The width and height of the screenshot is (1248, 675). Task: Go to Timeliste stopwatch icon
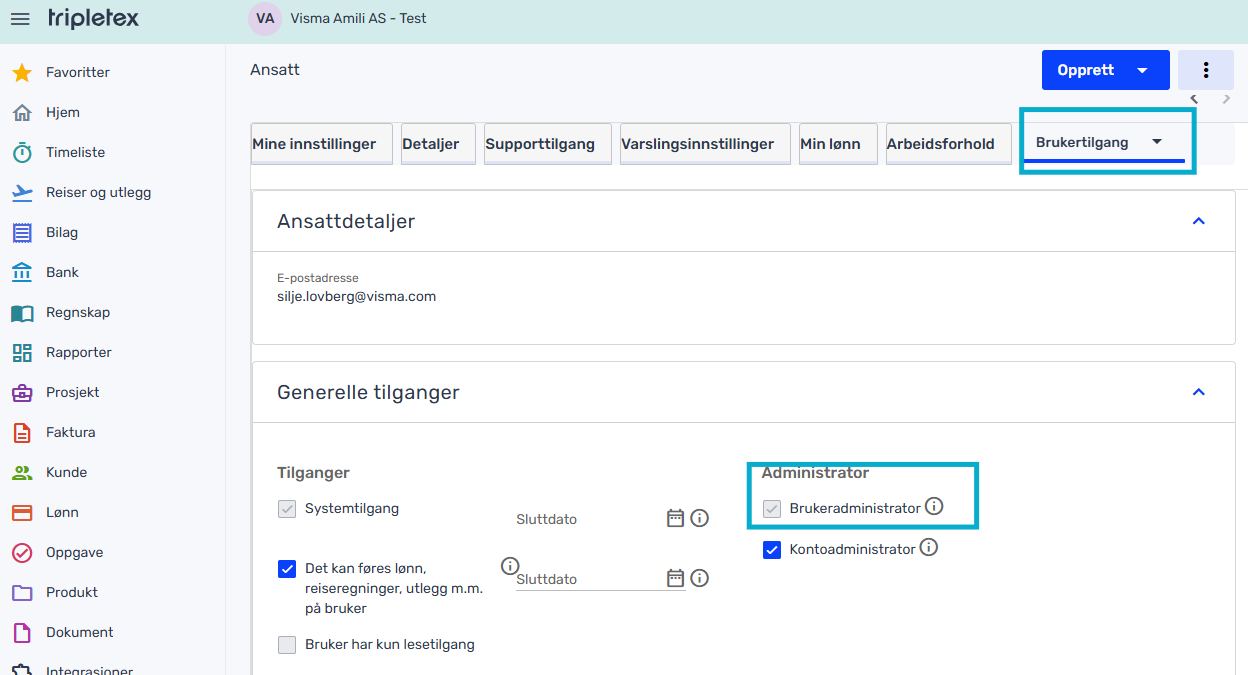22,153
